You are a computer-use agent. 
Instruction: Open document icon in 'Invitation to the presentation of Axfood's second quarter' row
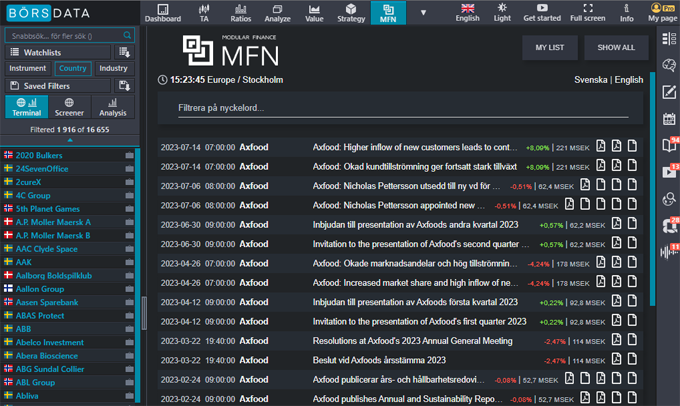[x=632, y=243]
